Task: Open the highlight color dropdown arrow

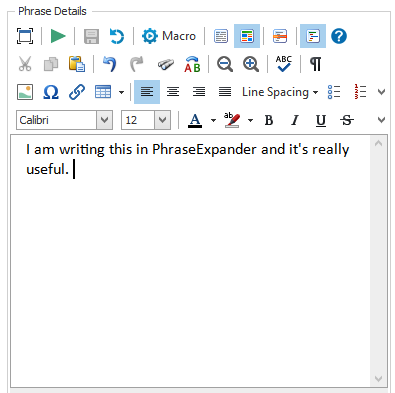Action: 250,120
